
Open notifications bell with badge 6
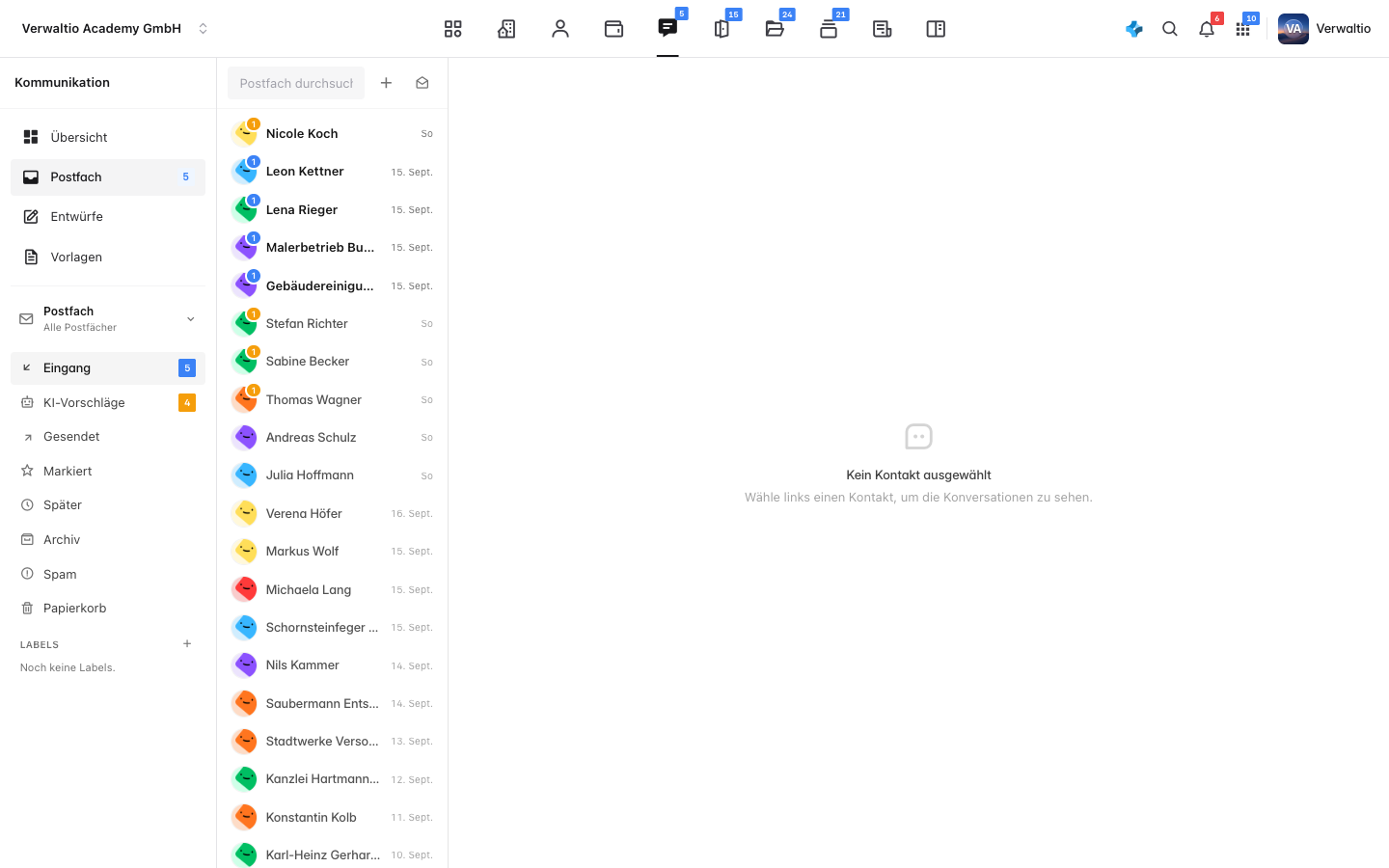(1207, 29)
